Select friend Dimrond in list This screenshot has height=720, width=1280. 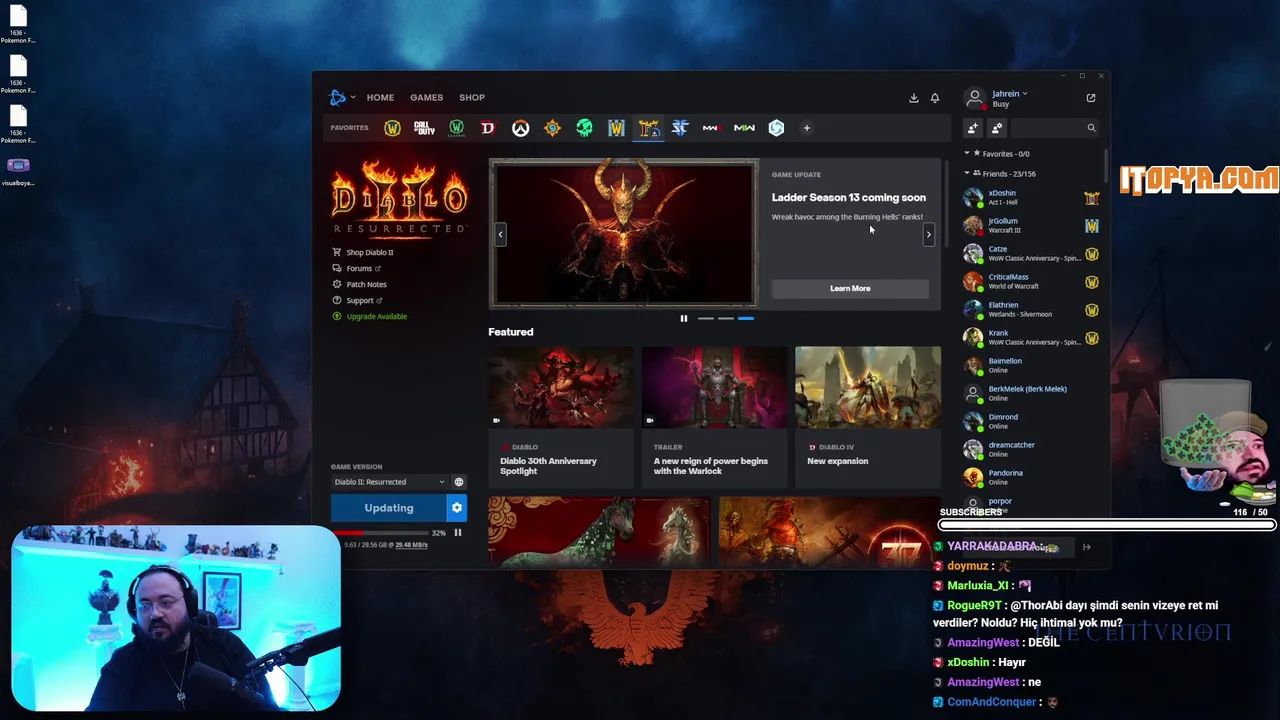tap(1031, 421)
